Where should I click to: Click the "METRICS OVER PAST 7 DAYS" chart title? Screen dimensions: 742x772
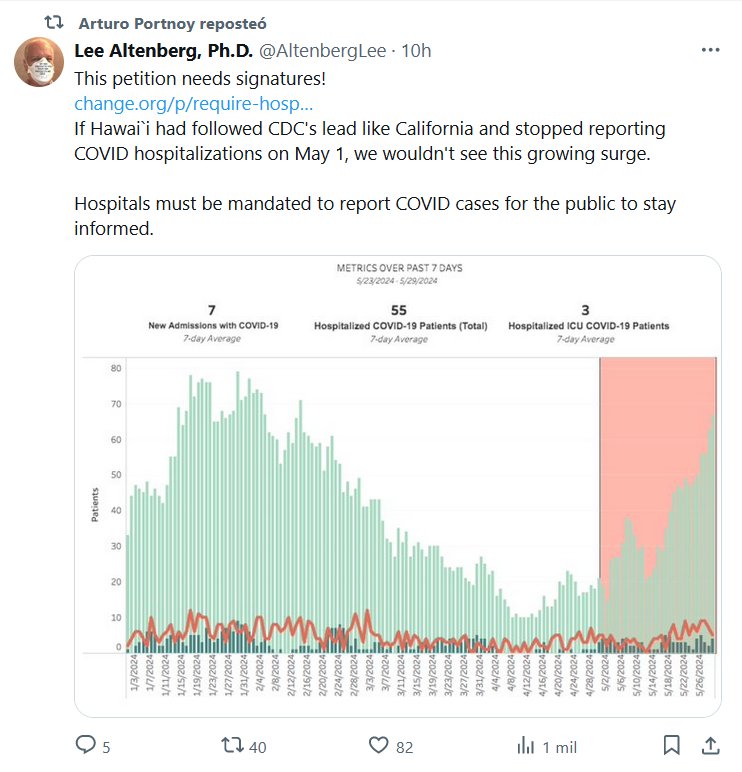[400, 268]
